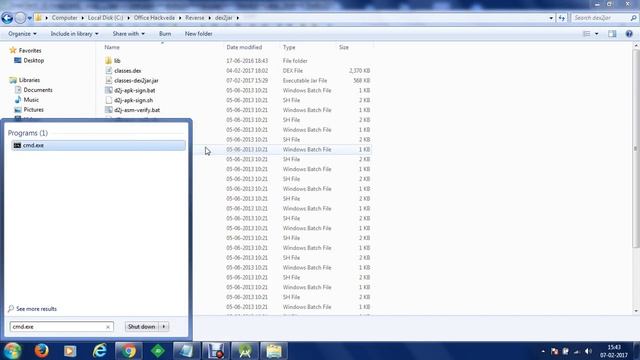The width and height of the screenshot is (640, 360).
Task: Open the address bar history dropdown
Action: coord(551,18)
